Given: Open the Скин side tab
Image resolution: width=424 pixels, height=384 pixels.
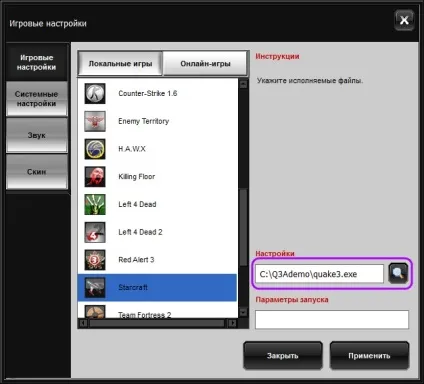Looking at the screenshot, I should pos(36,172).
